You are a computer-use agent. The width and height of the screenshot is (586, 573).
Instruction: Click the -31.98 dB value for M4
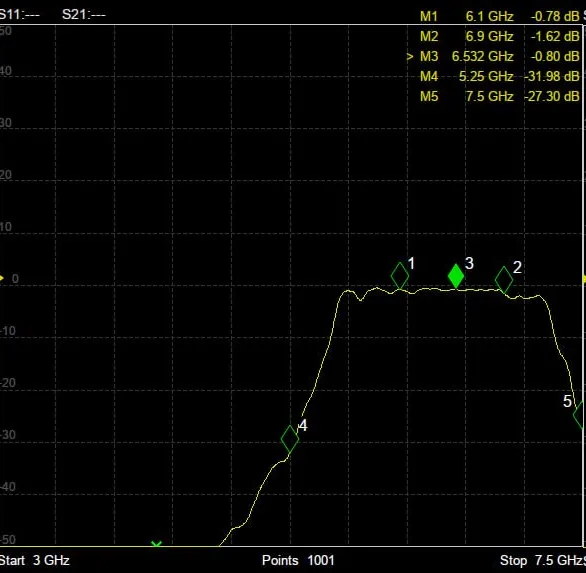tap(552, 76)
